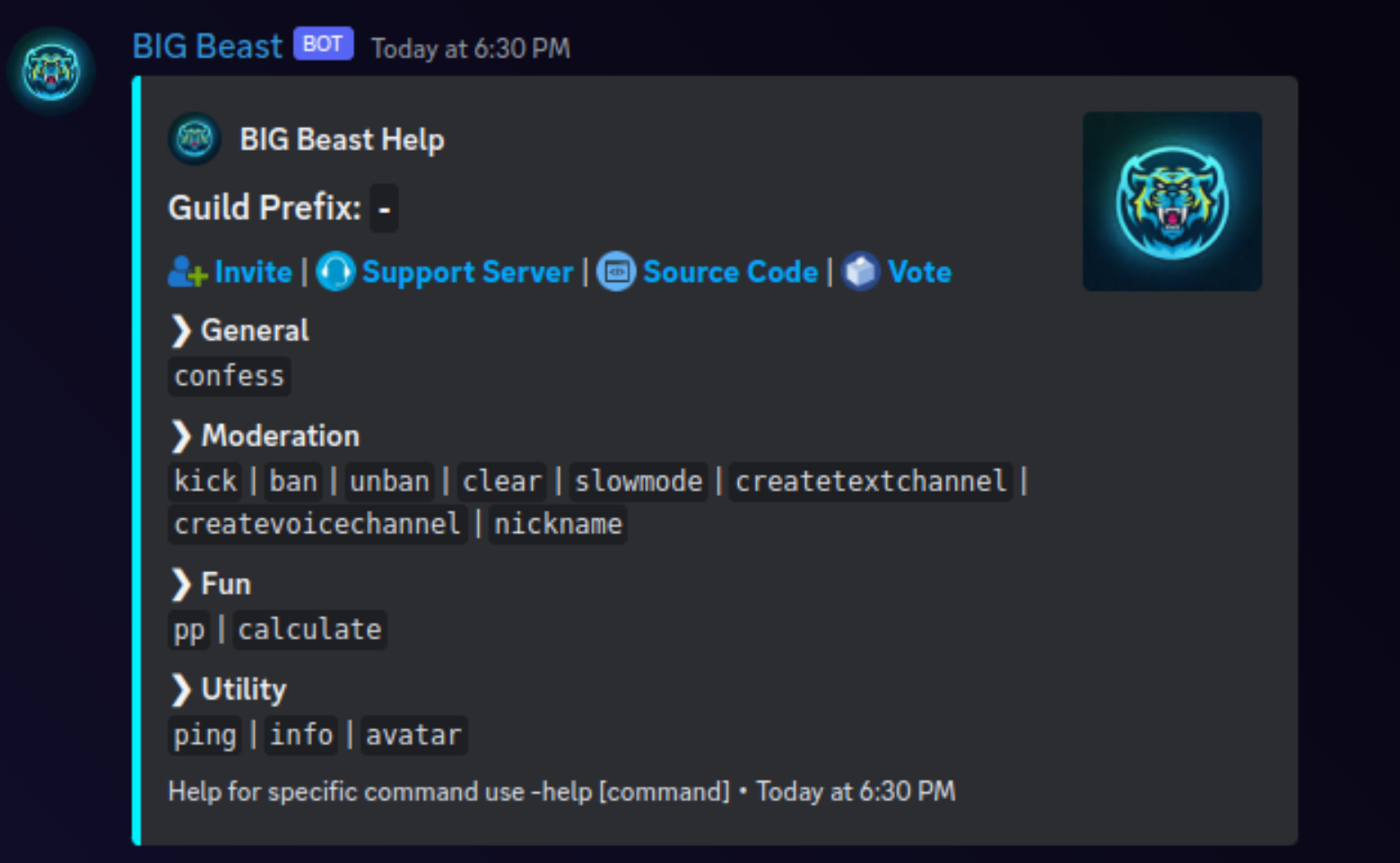Image resolution: width=1400 pixels, height=863 pixels.
Task: Click the small embed author icon
Action: pos(195,139)
